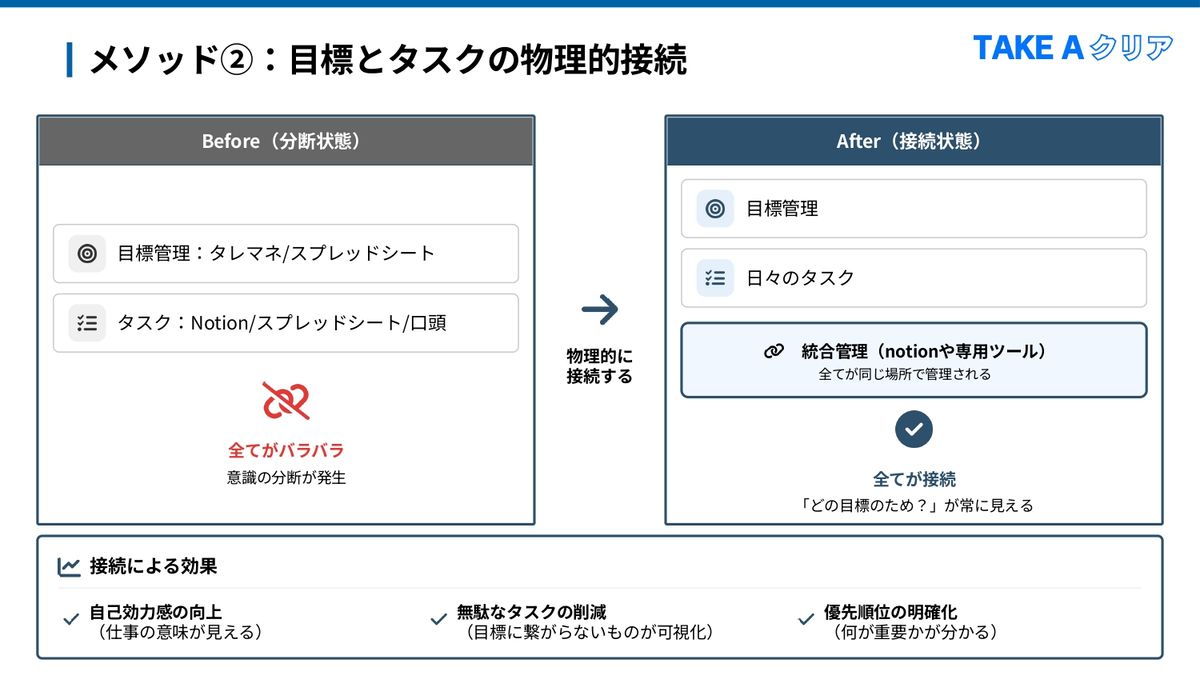Click the target icon in the After panel
The width and height of the screenshot is (1200, 675).
(715, 209)
